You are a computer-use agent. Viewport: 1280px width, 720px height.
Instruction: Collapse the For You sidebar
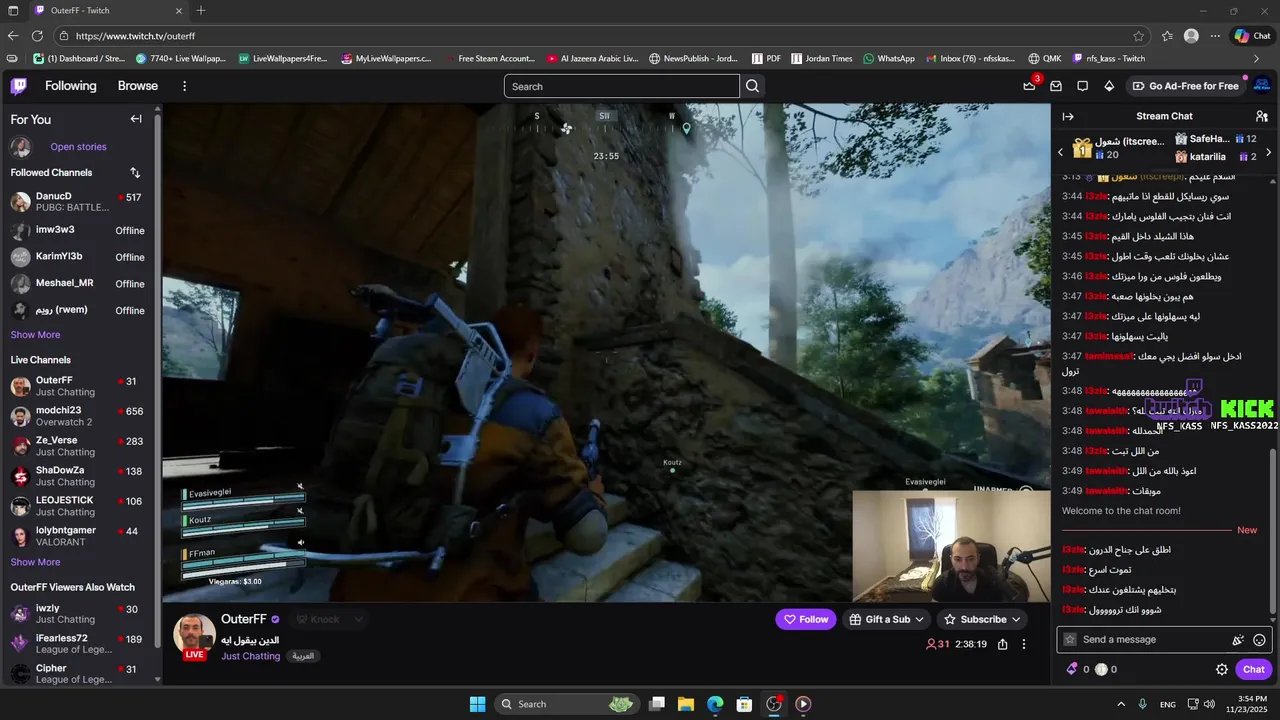click(x=136, y=119)
